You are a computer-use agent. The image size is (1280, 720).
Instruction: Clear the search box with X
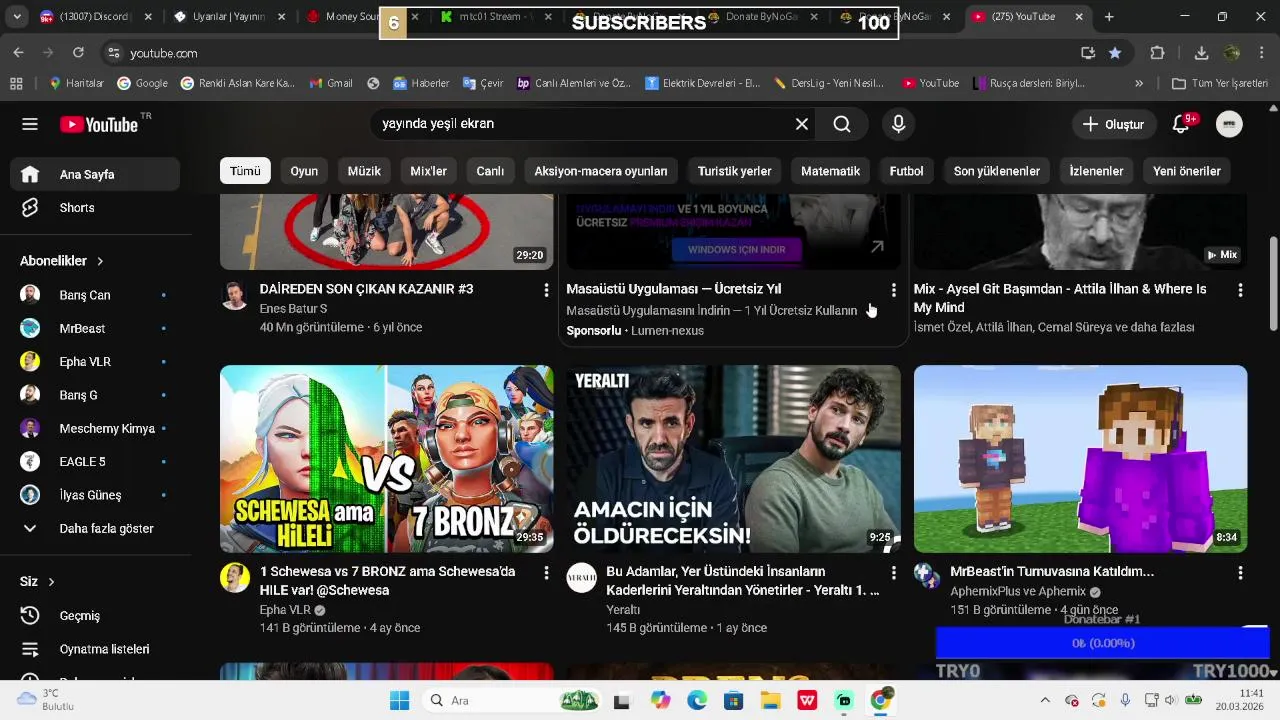tap(801, 124)
